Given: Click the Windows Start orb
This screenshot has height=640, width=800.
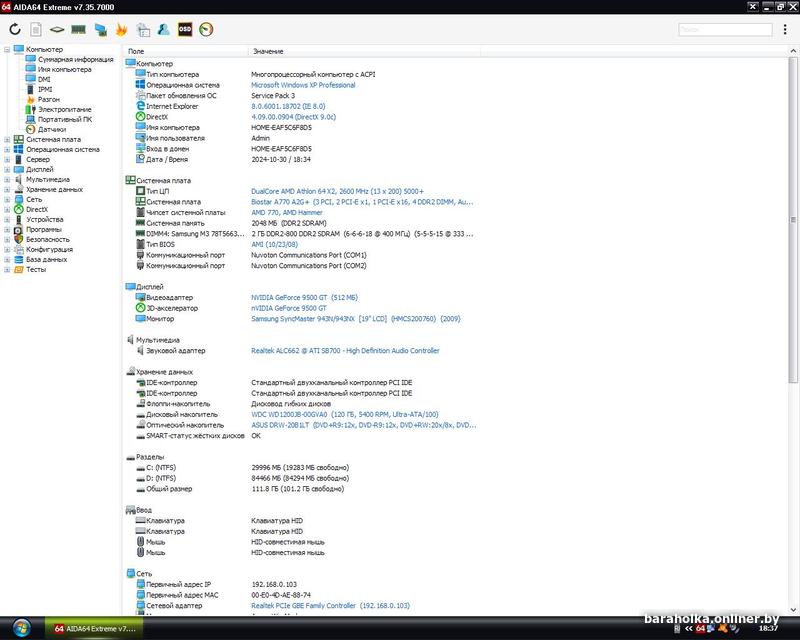Looking at the screenshot, I should pos(21,628).
